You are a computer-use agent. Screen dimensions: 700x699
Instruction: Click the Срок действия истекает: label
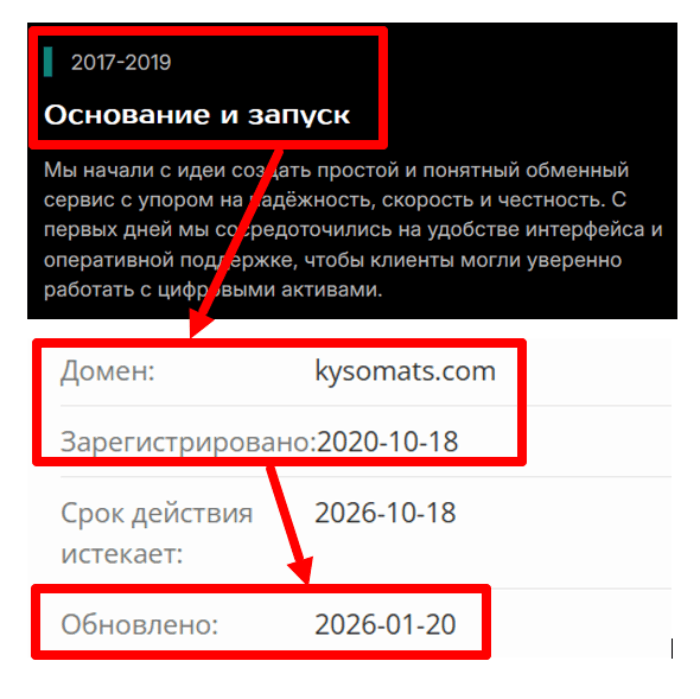coord(157,533)
